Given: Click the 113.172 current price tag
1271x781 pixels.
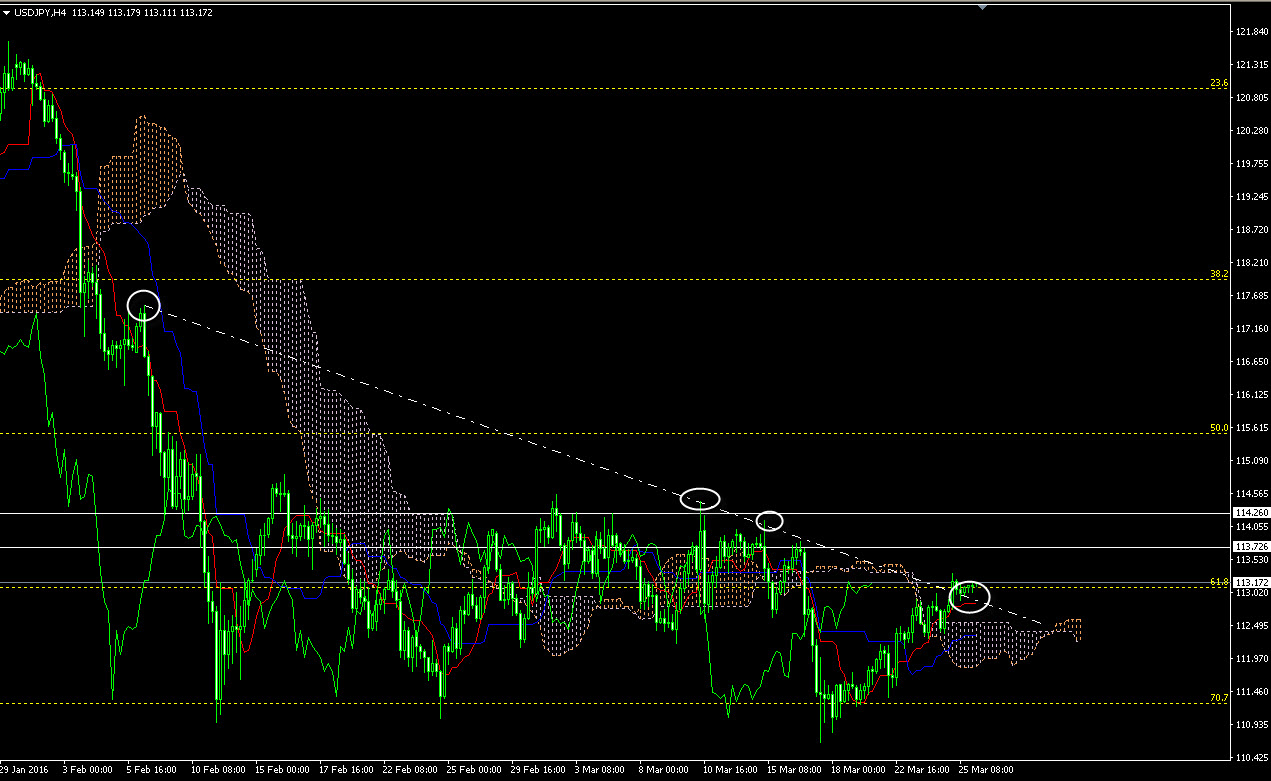Looking at the screenshot, I should (x=1252, y=582).
